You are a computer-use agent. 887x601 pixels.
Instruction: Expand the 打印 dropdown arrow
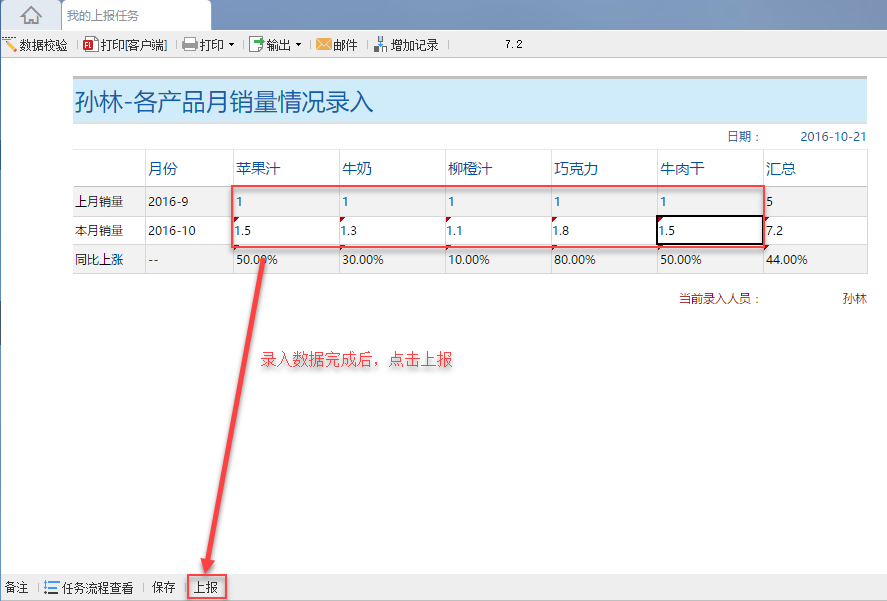(231, 45)
